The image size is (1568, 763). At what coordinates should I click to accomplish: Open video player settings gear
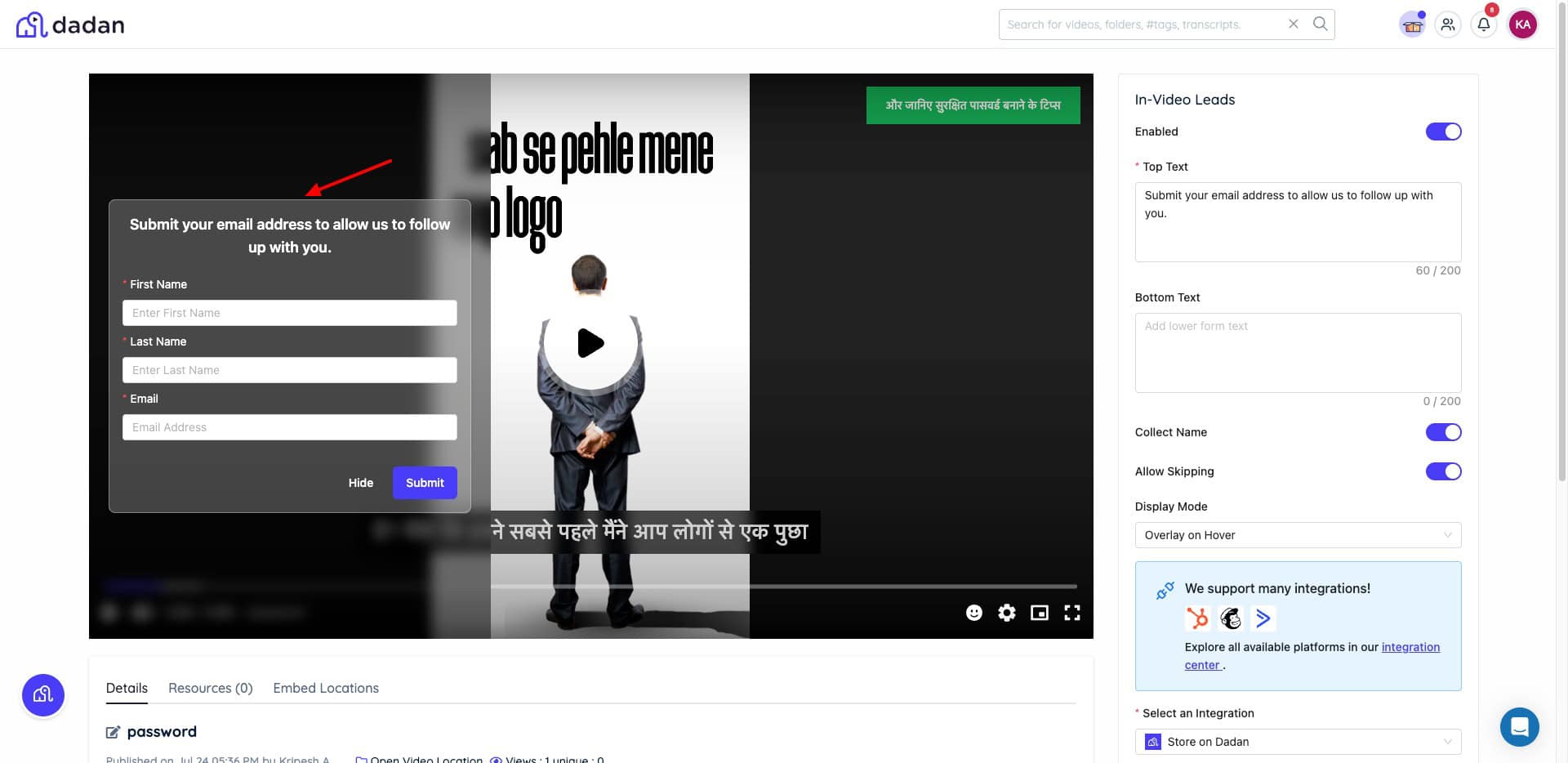pos(1006,613)
